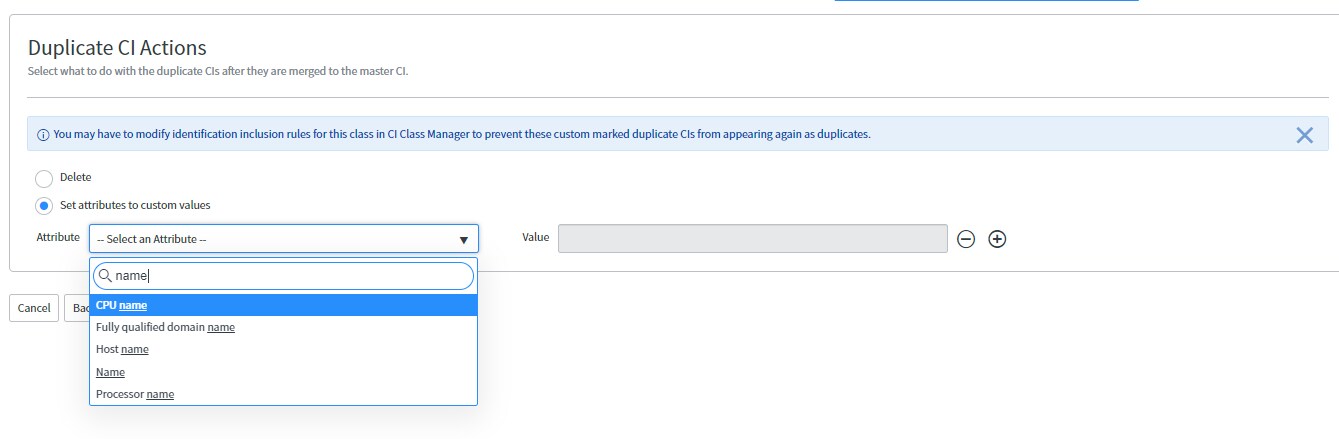Click the Duplicate CI Actions heading

pos(117,47)
